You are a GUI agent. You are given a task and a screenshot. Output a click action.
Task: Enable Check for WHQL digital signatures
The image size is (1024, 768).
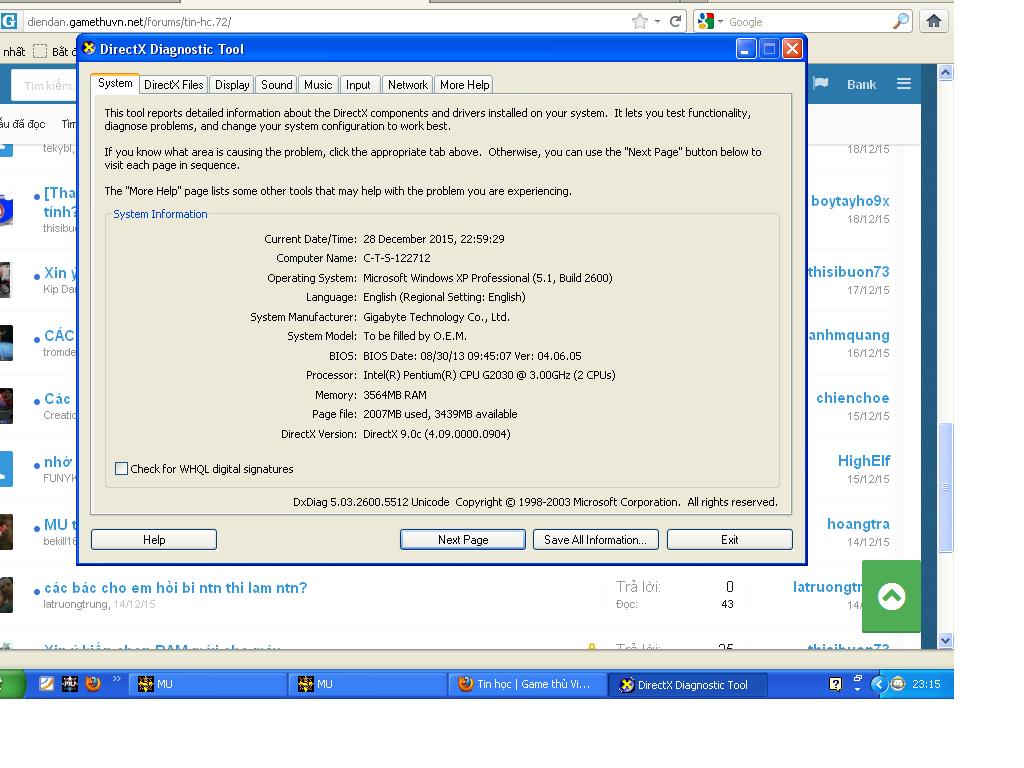pos(121,468)
